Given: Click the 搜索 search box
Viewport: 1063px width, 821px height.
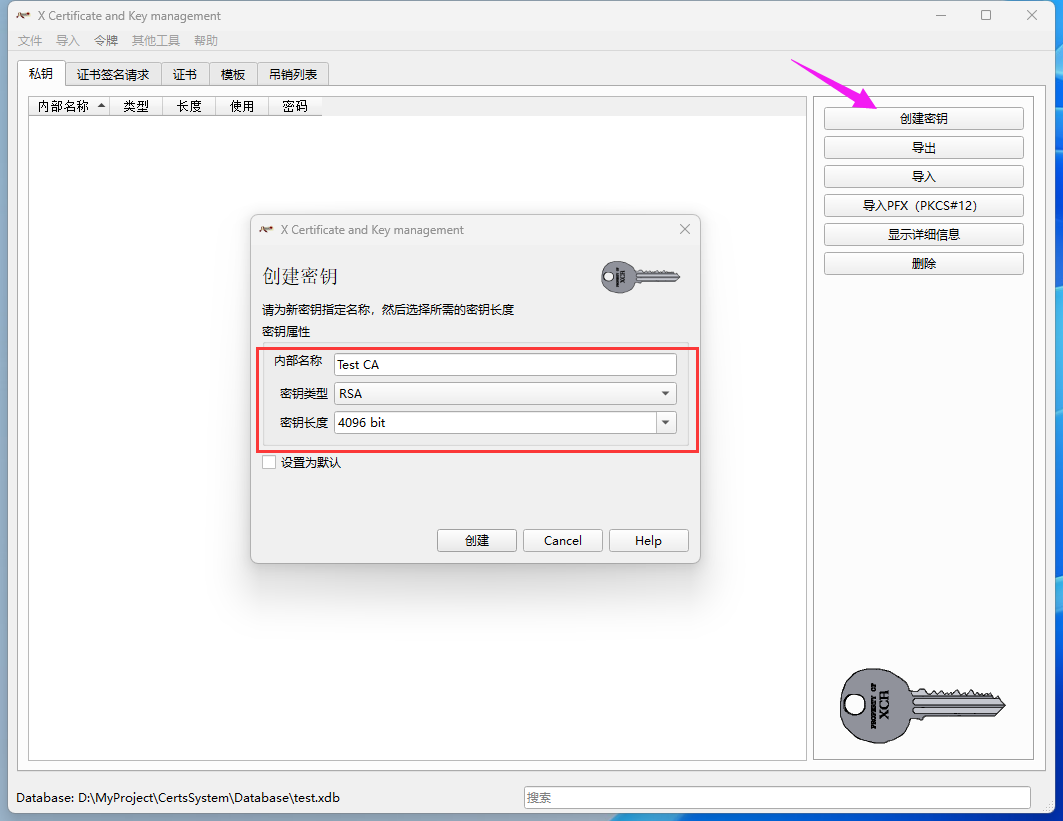Looking at the screenshot, I should (776, 798).
